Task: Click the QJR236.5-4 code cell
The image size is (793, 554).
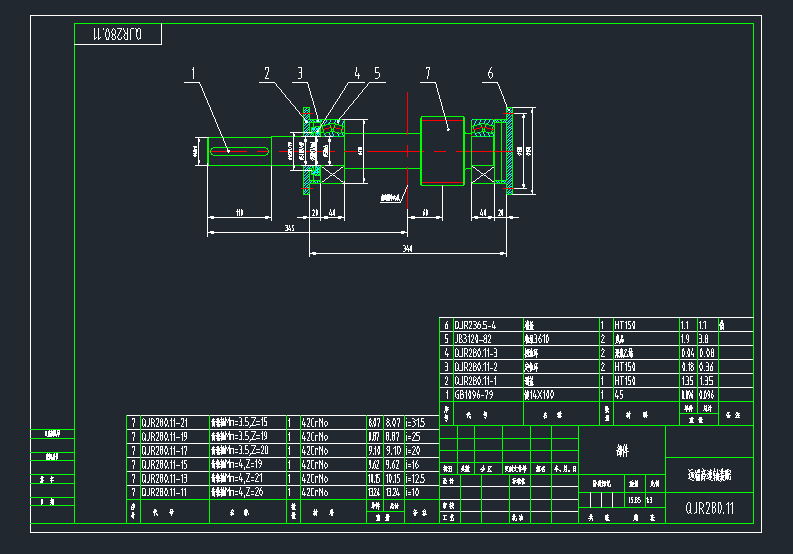Action: click(x=489, y=325)
